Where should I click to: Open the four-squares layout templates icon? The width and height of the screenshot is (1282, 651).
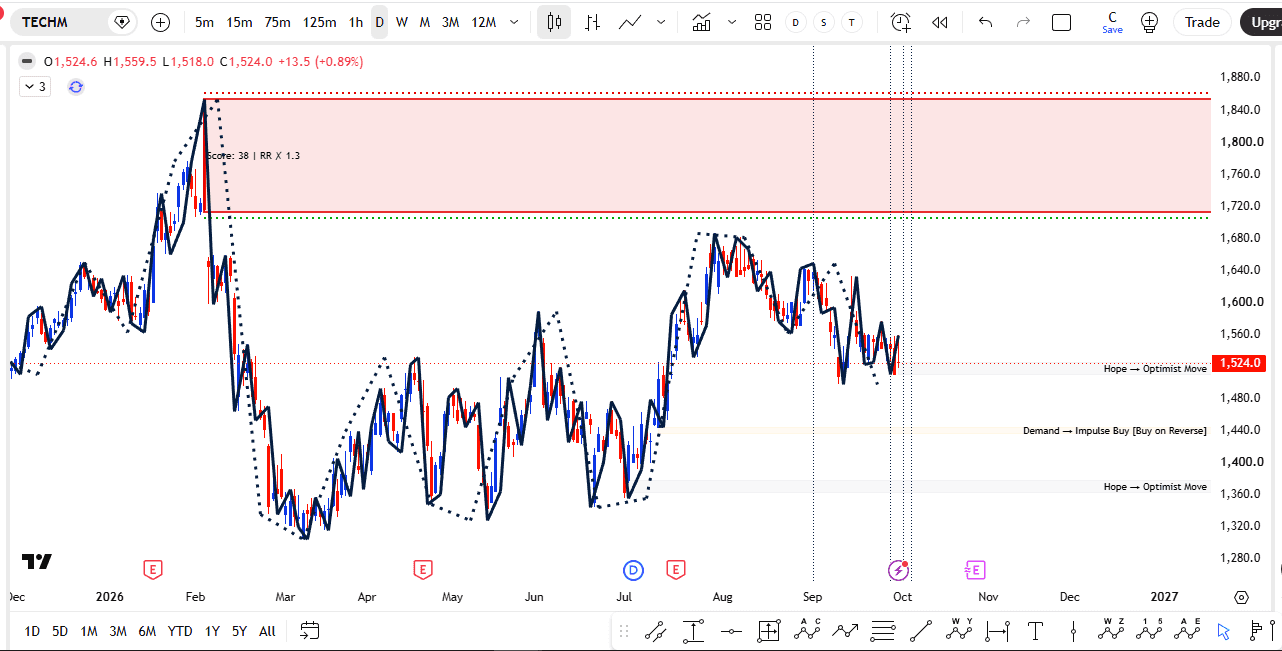tap(763, 22)
